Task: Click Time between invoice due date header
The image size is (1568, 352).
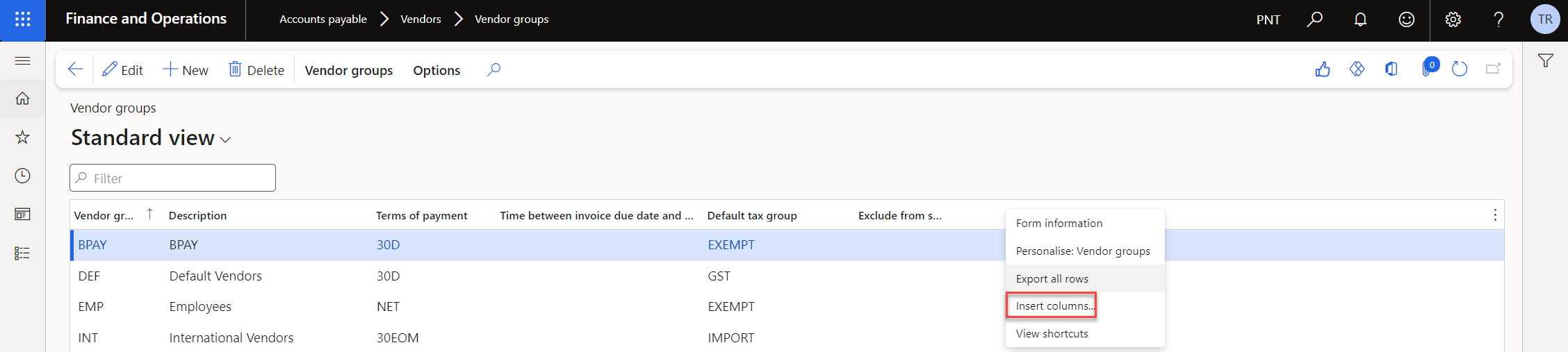Action: [x=596, y=215]
